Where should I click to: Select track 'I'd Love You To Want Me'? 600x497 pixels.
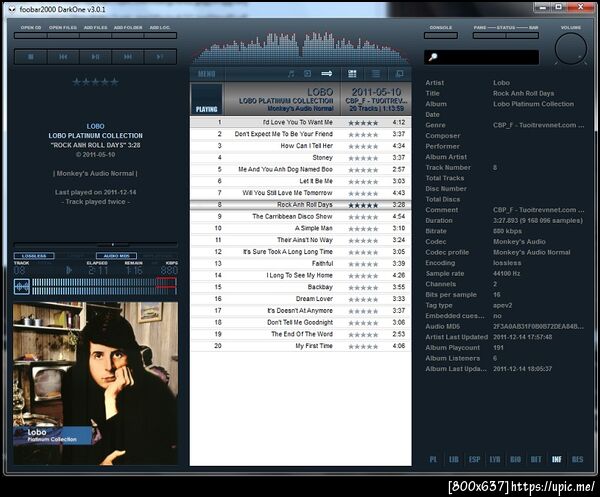pos(301,122)
